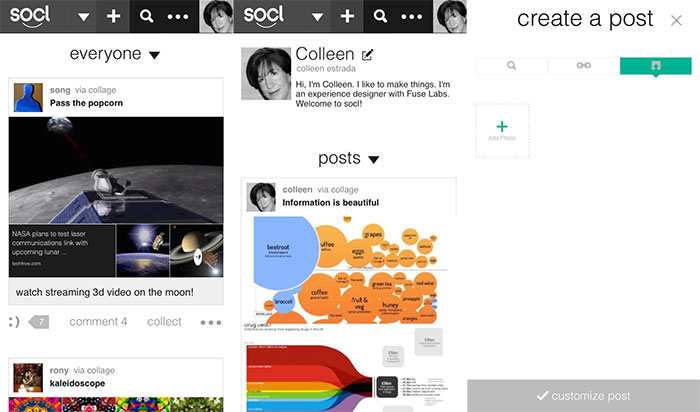Image resolution: width=700 pixels, height=412 pixels.
Task: Open the three-dots menu under popcorn post
Action: pyautogui.click(x=211, y=322)
